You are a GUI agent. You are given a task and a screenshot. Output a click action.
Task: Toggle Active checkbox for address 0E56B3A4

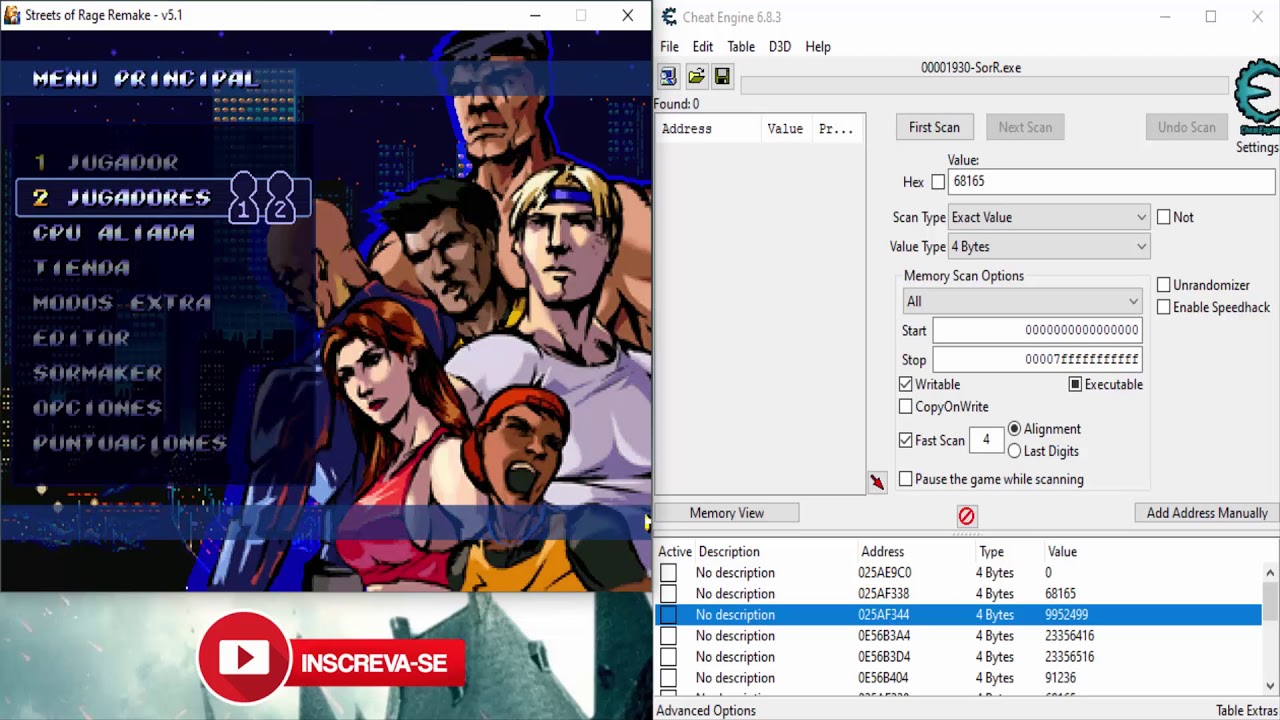click(668, 636)
